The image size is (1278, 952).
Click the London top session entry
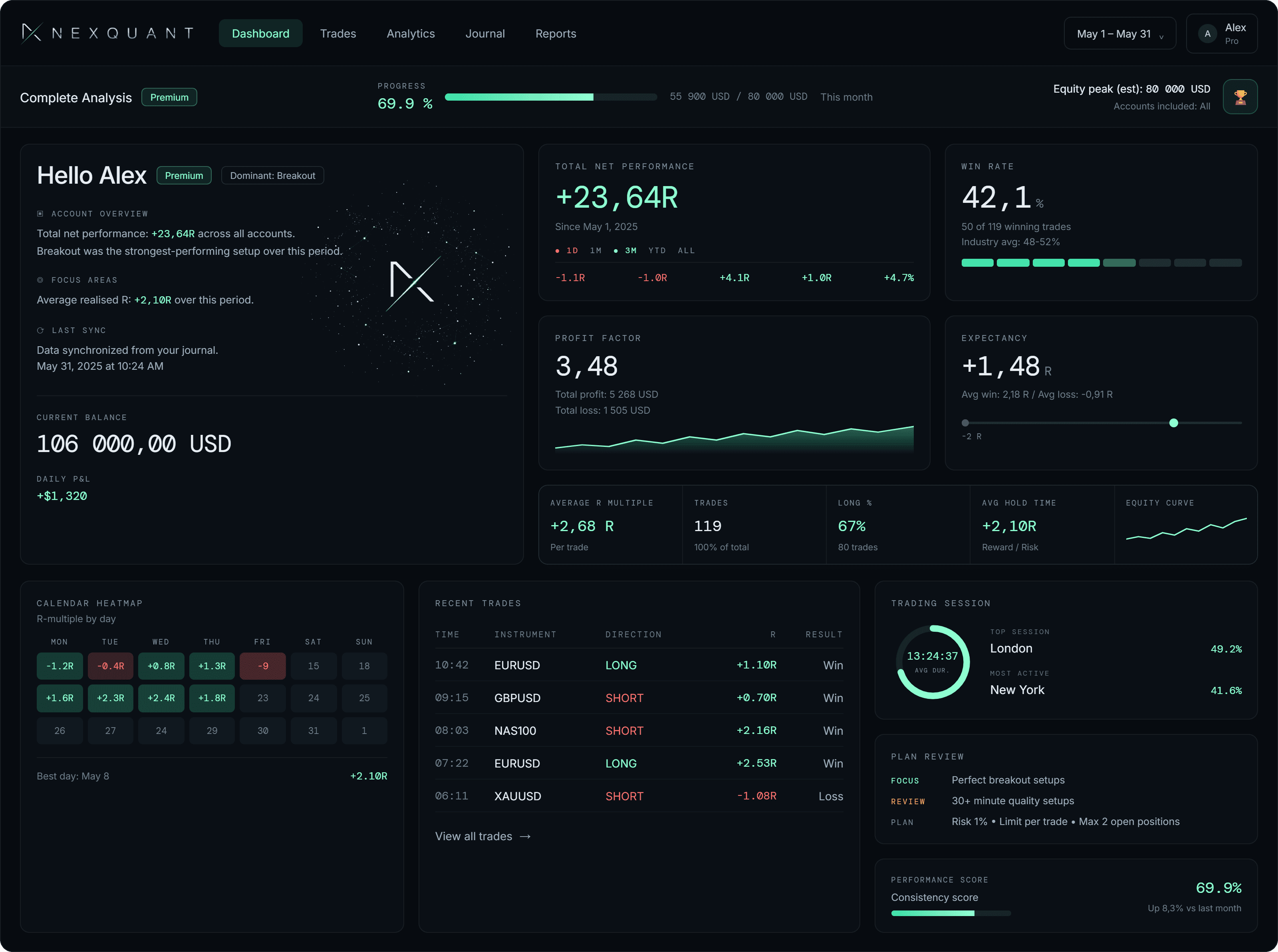(1115, 648)
